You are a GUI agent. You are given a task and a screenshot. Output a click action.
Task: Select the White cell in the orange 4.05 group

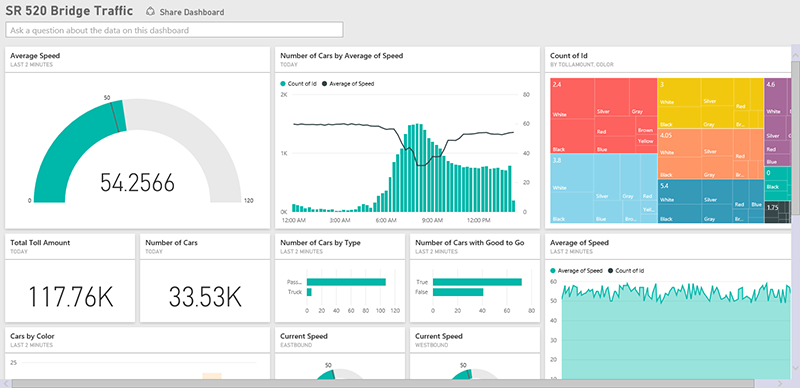pos(680,143)
